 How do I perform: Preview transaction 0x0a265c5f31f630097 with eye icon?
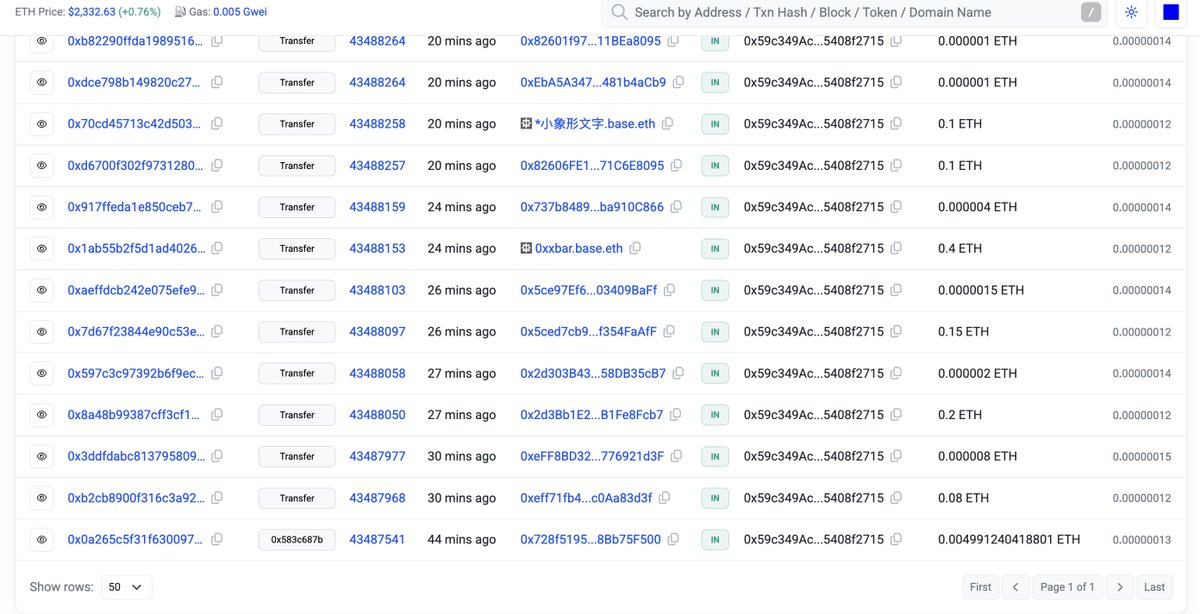point(41,539)
